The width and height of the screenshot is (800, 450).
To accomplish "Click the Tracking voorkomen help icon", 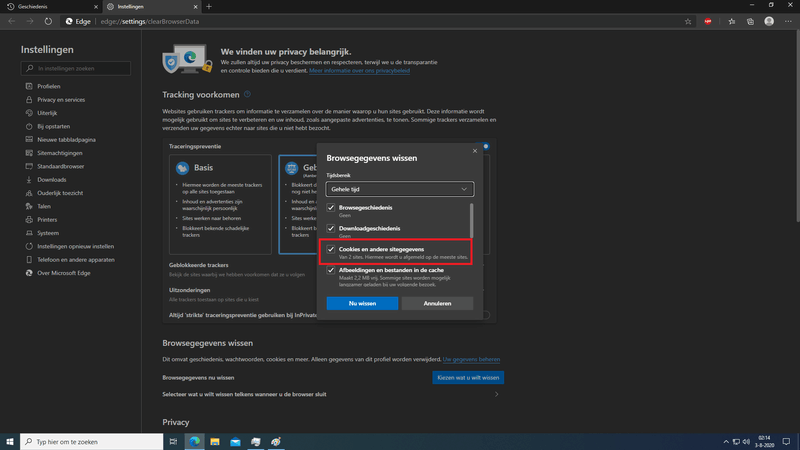I will (247, 94).
